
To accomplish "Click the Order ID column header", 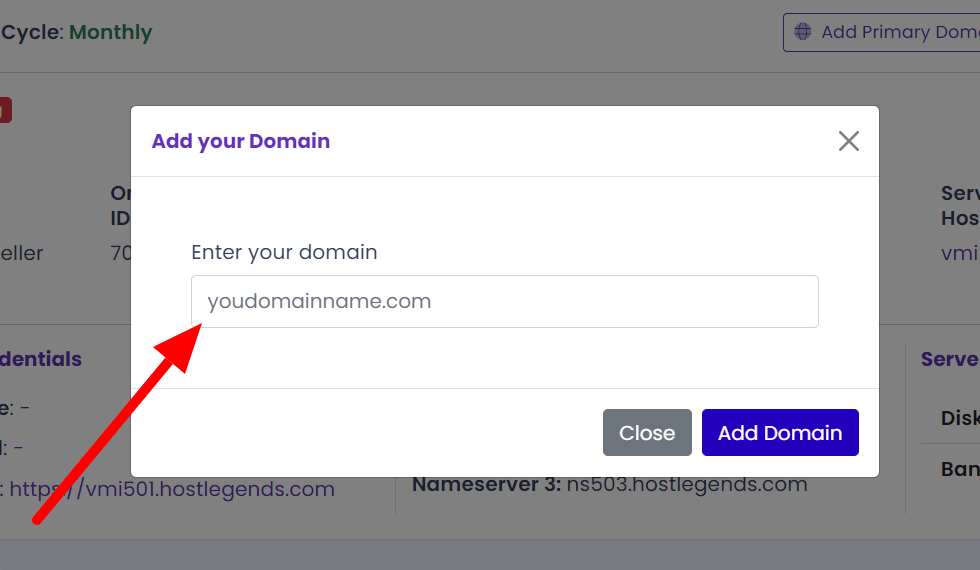I will click(x=121, y=204).
